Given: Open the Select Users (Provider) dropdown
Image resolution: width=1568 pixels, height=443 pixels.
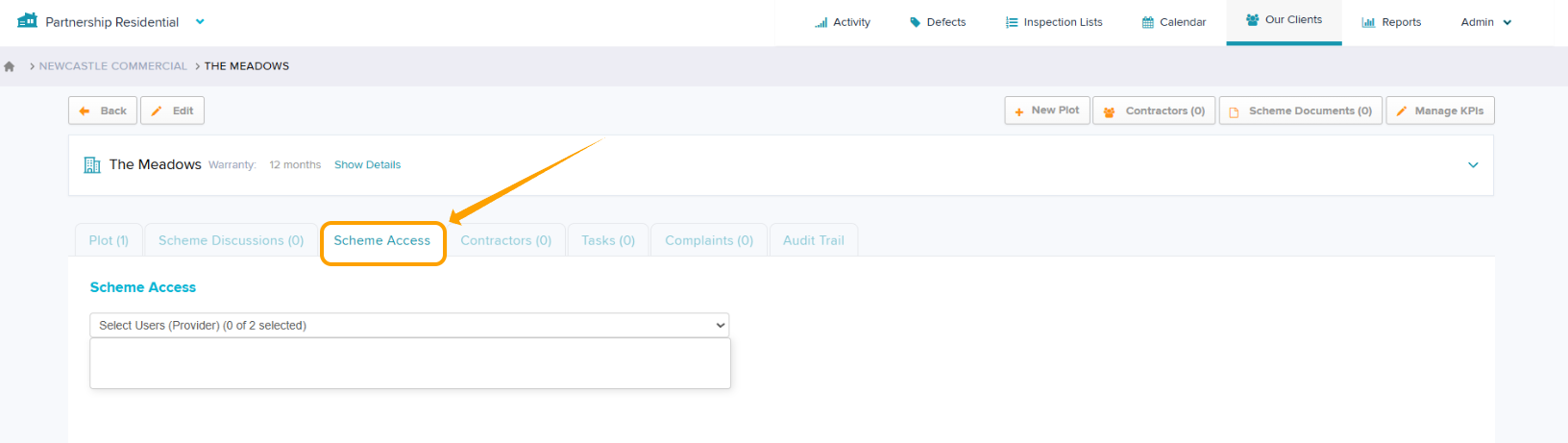Looking at the screenshot, I should pos(409,325).
